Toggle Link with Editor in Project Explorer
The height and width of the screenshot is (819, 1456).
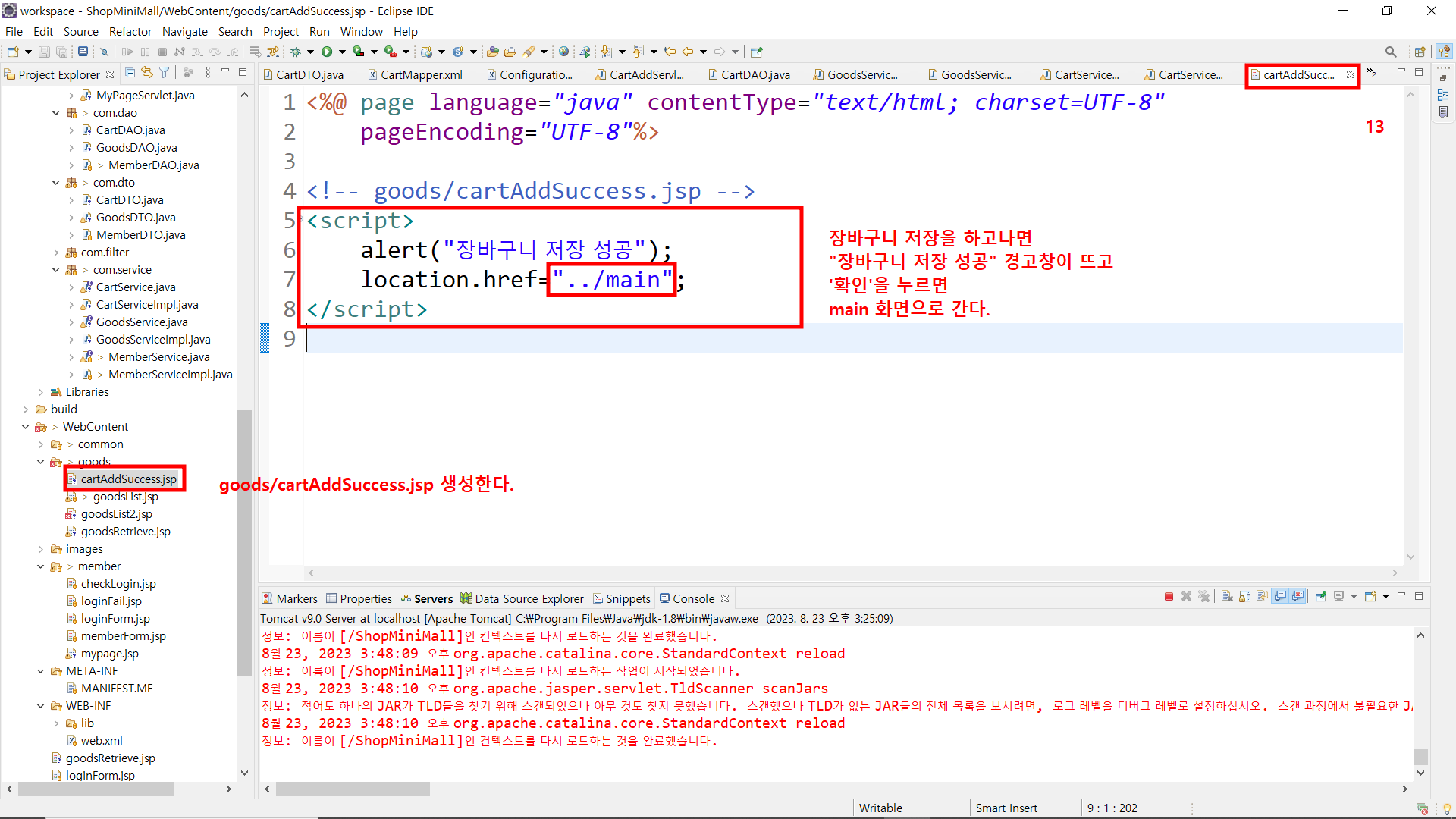(x=147, y=73)
